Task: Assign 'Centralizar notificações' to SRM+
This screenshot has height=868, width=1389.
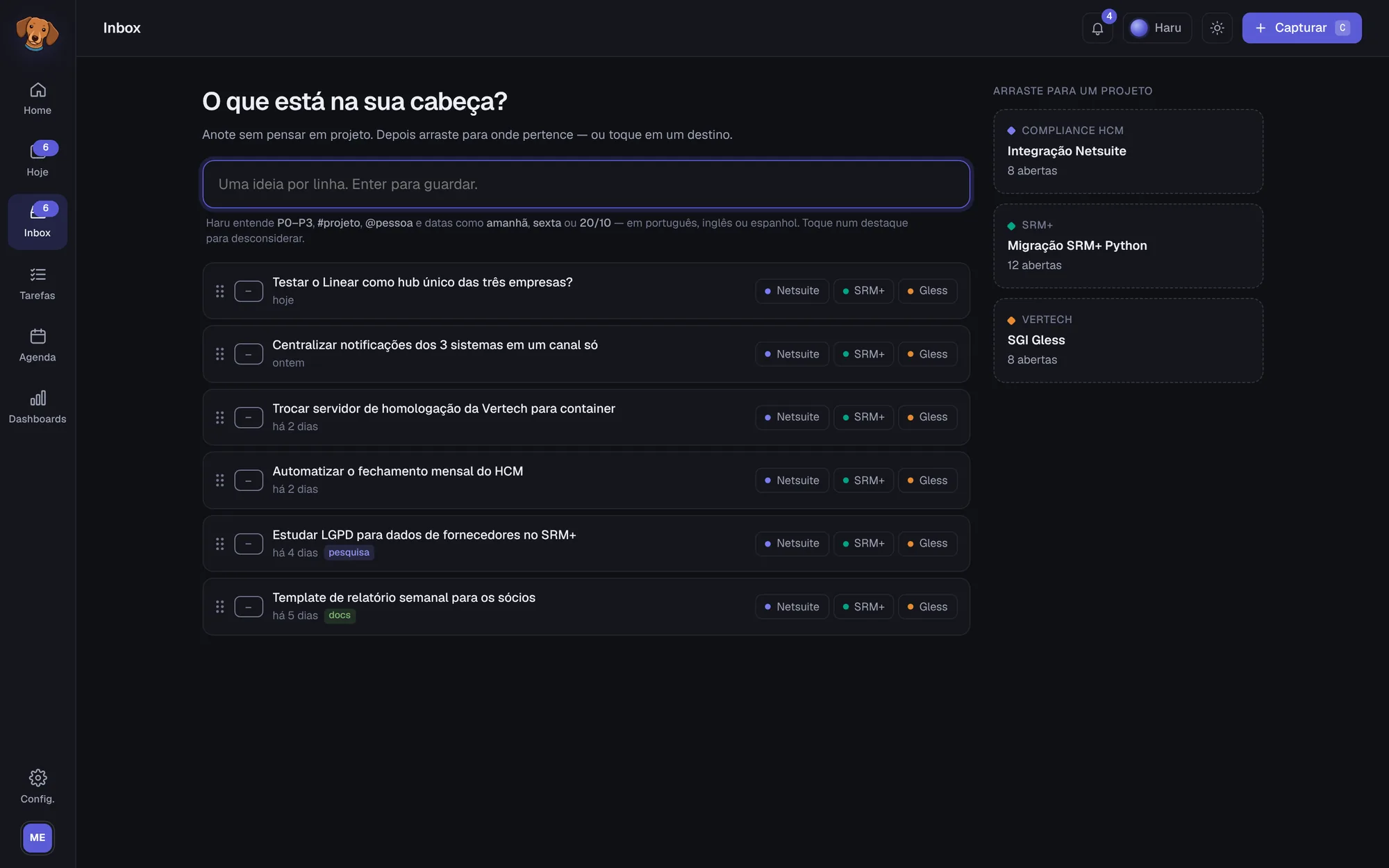Action: (863, 354)
